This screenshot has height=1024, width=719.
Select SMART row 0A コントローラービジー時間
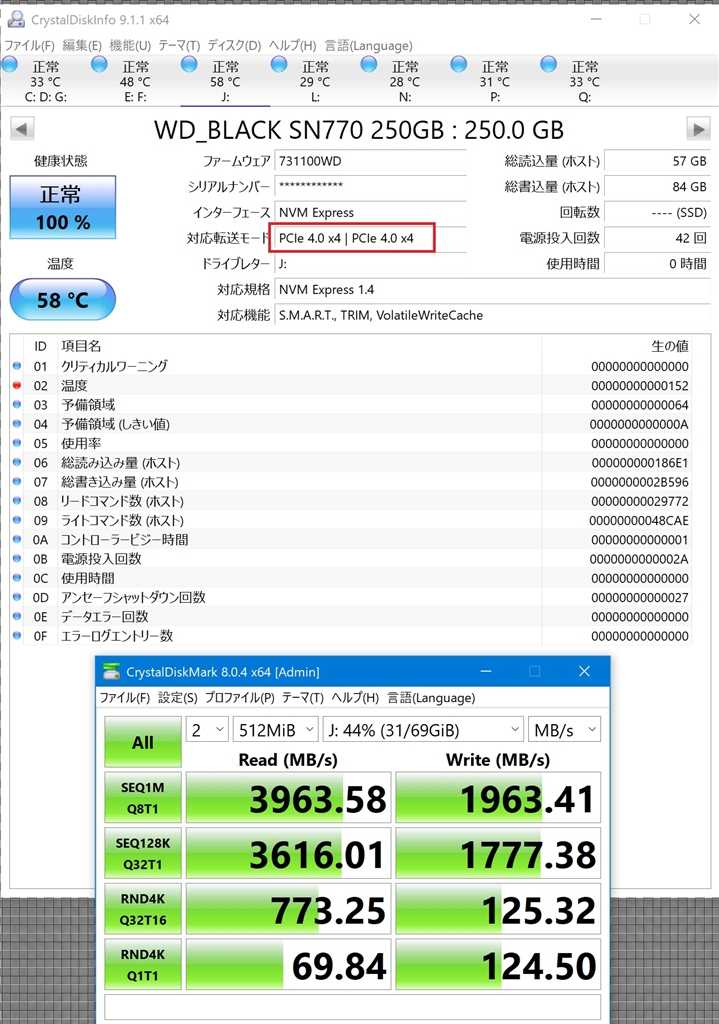point(351,539)
